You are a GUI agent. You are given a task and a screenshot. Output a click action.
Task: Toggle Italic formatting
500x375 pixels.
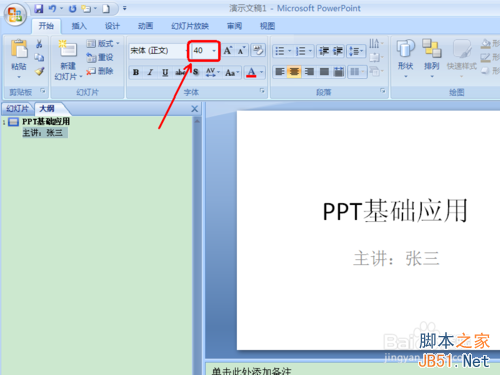click(x=150, y=72)
